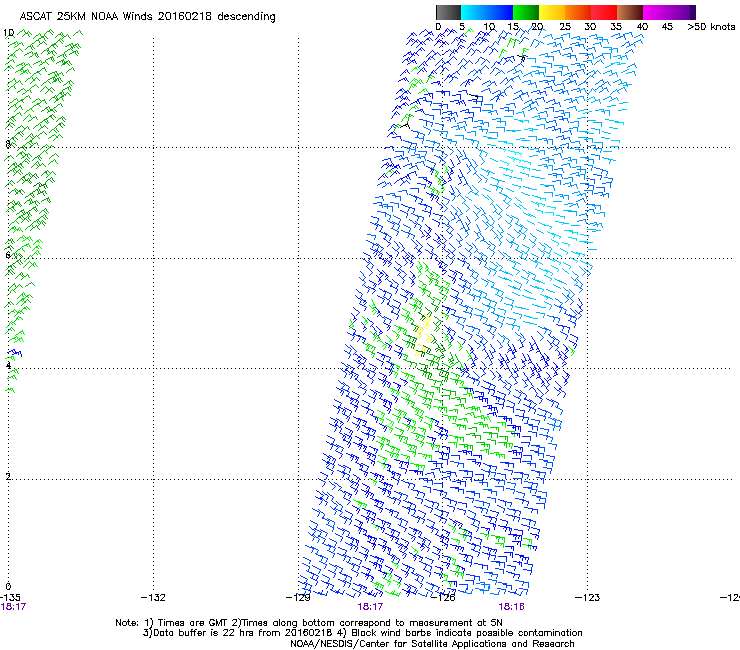Click the purple time '18:17' near -129
This screenshot has width=740, height=650.
pyautogui.click(x=370, y=607)
